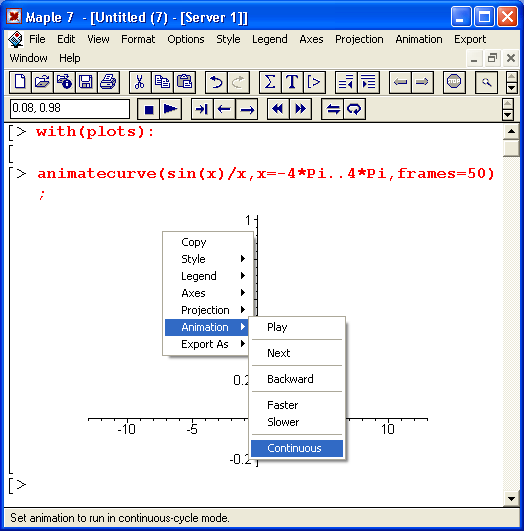Viewport: 524px width, 531px height.
Task: Click the Stop animation square button
Action: 148,109
